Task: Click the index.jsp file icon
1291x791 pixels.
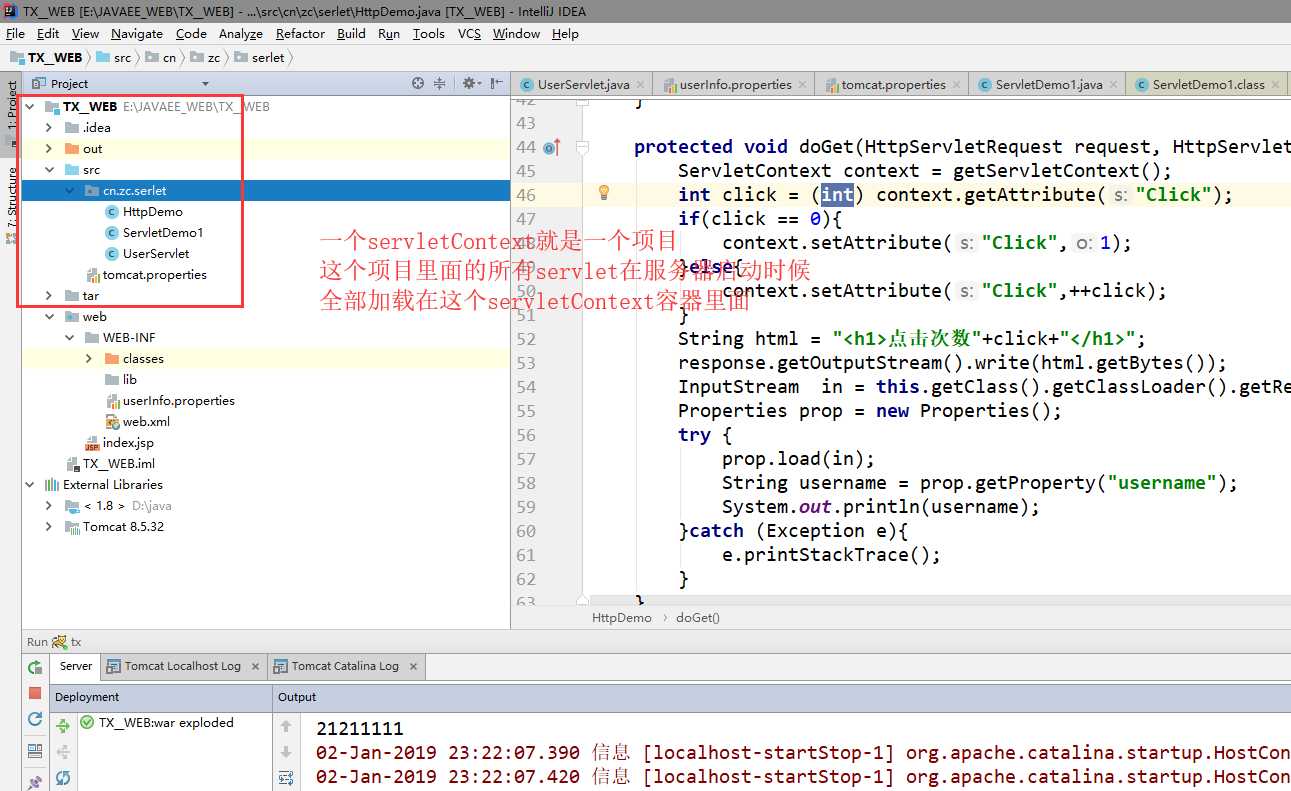Action: (x=92, y=443)
